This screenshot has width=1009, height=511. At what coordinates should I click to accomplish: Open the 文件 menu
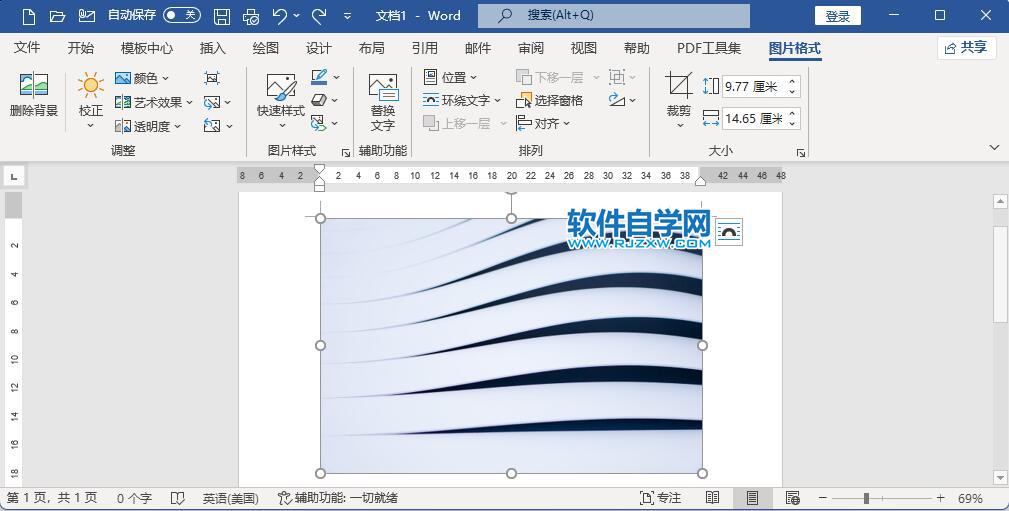27,48
